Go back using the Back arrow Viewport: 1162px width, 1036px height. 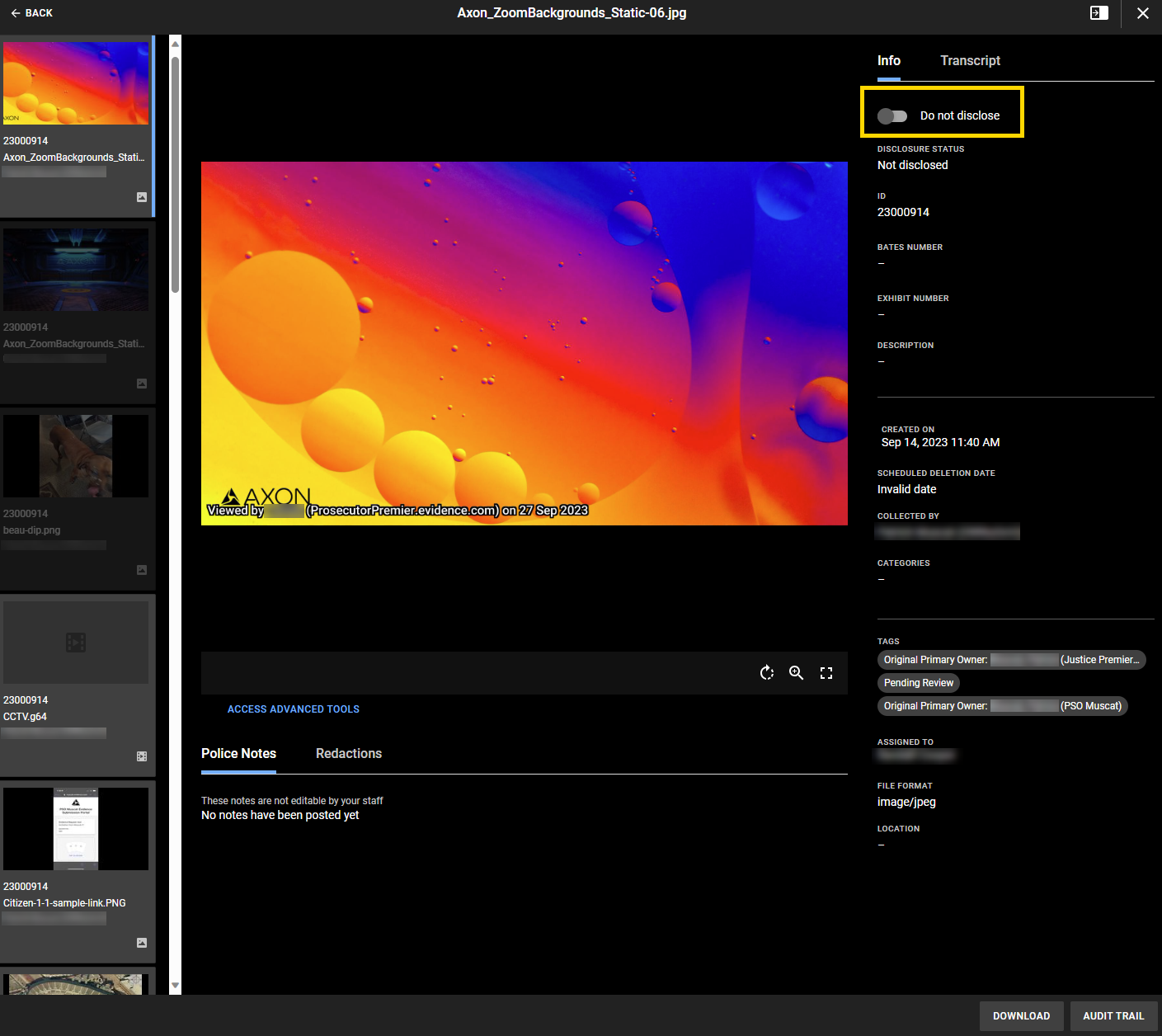32,13
